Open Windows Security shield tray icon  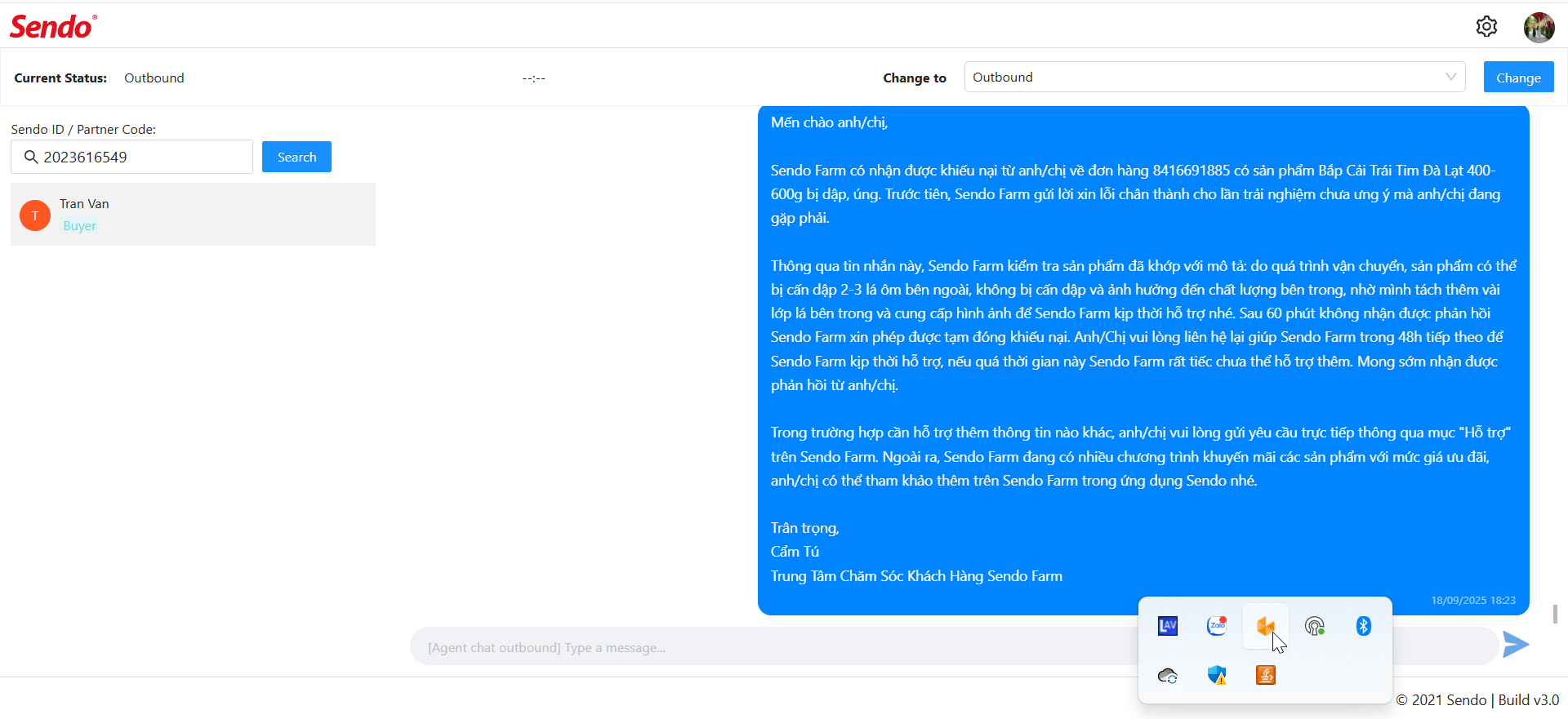click(x=1217, y=675)
